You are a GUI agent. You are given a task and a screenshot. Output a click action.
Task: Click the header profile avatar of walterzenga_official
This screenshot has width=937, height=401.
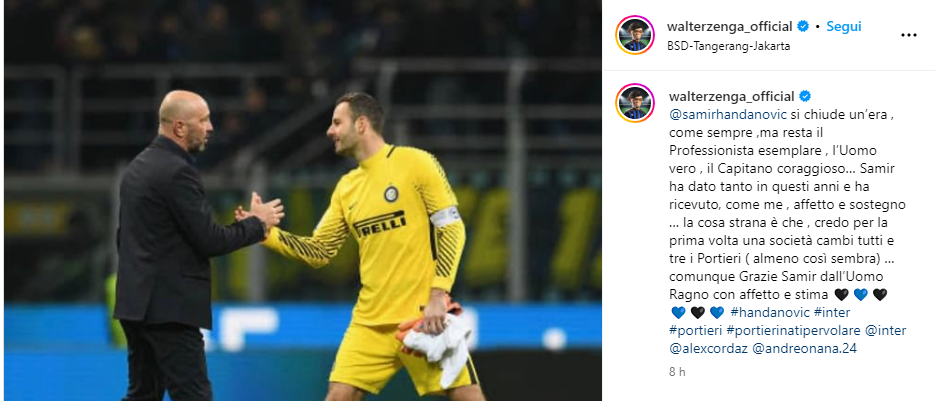point(635,35)
